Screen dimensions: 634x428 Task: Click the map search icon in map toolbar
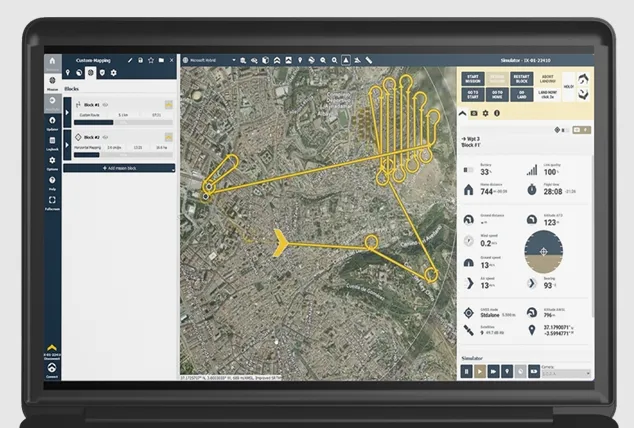243,60
